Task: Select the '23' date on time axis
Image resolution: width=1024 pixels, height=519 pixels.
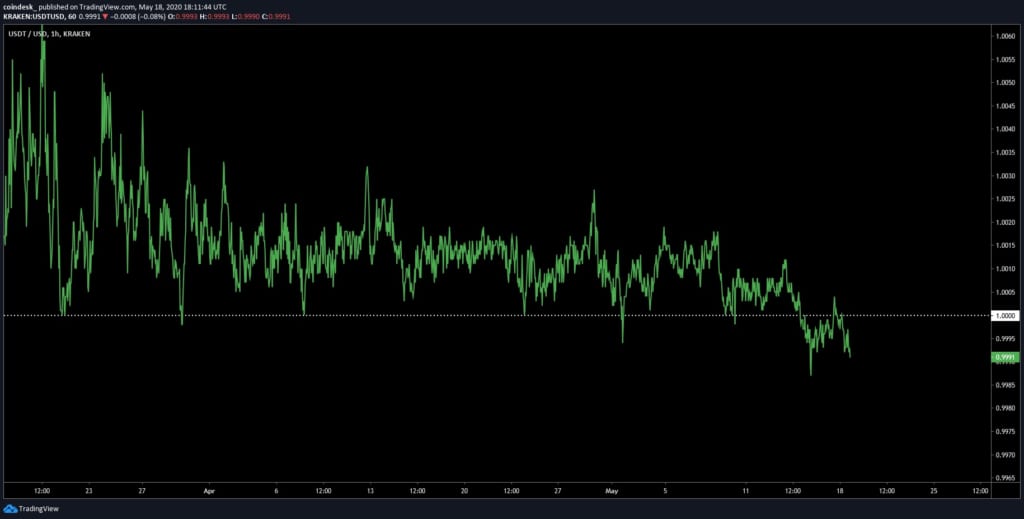Action: point(89,491)
